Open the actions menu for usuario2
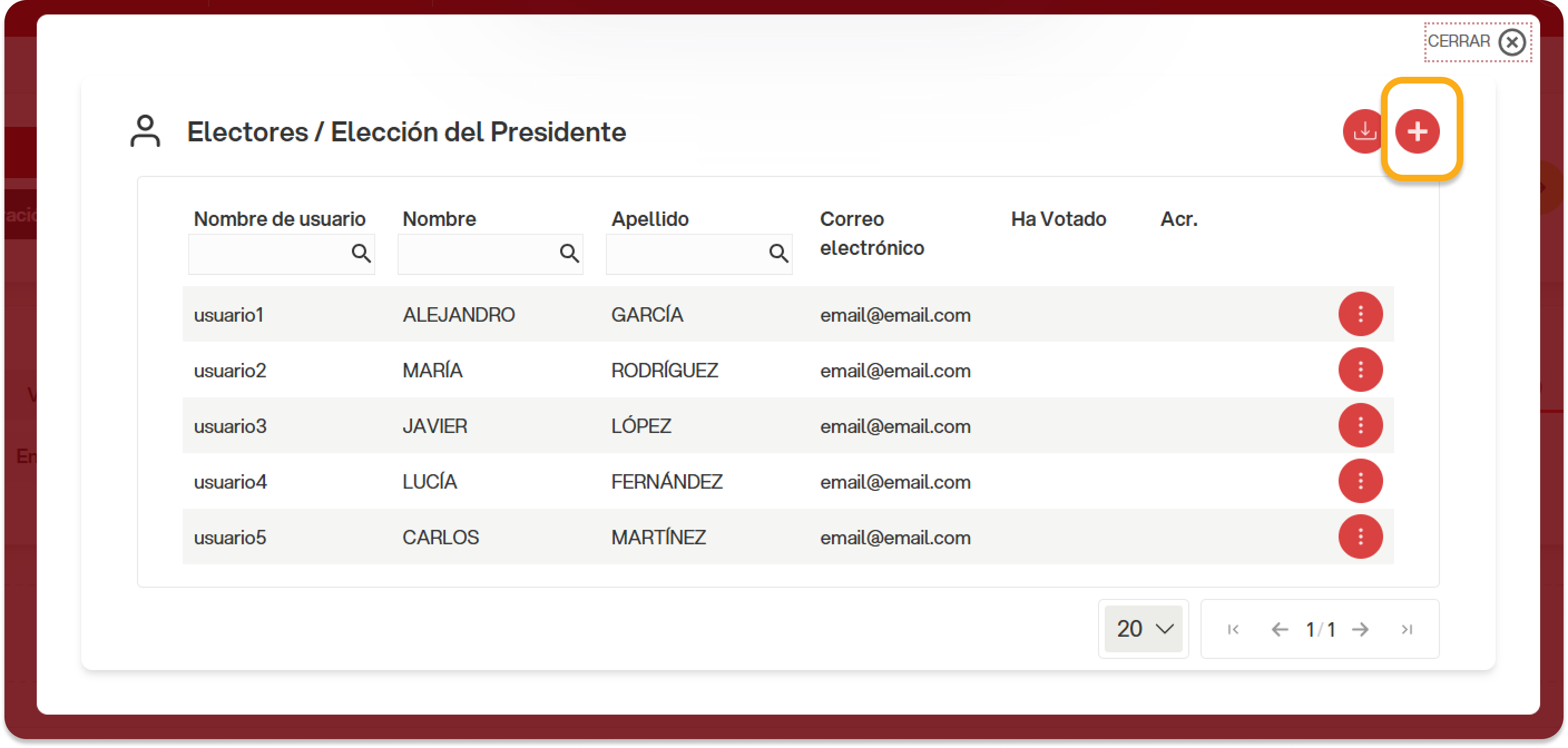Screen dimensions: 1568x748 [x=1360, y=370]
